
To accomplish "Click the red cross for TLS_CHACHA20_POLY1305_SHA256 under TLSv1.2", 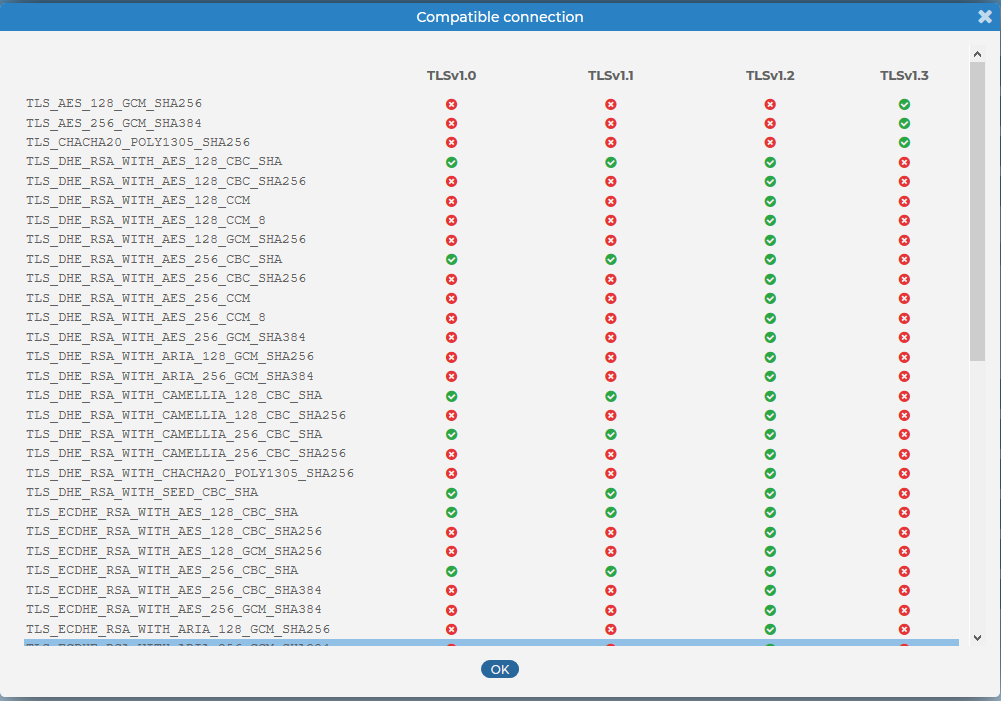I will coord(769,142).
